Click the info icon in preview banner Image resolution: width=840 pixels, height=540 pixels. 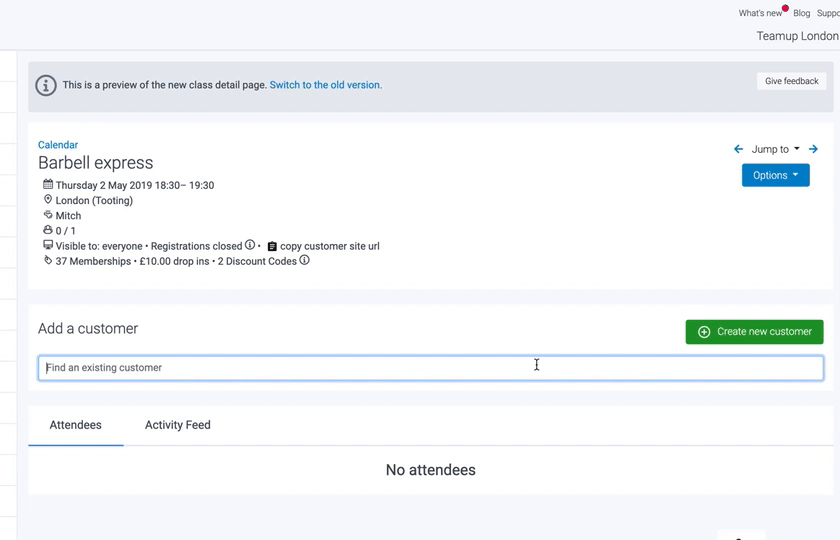[46, 85]
